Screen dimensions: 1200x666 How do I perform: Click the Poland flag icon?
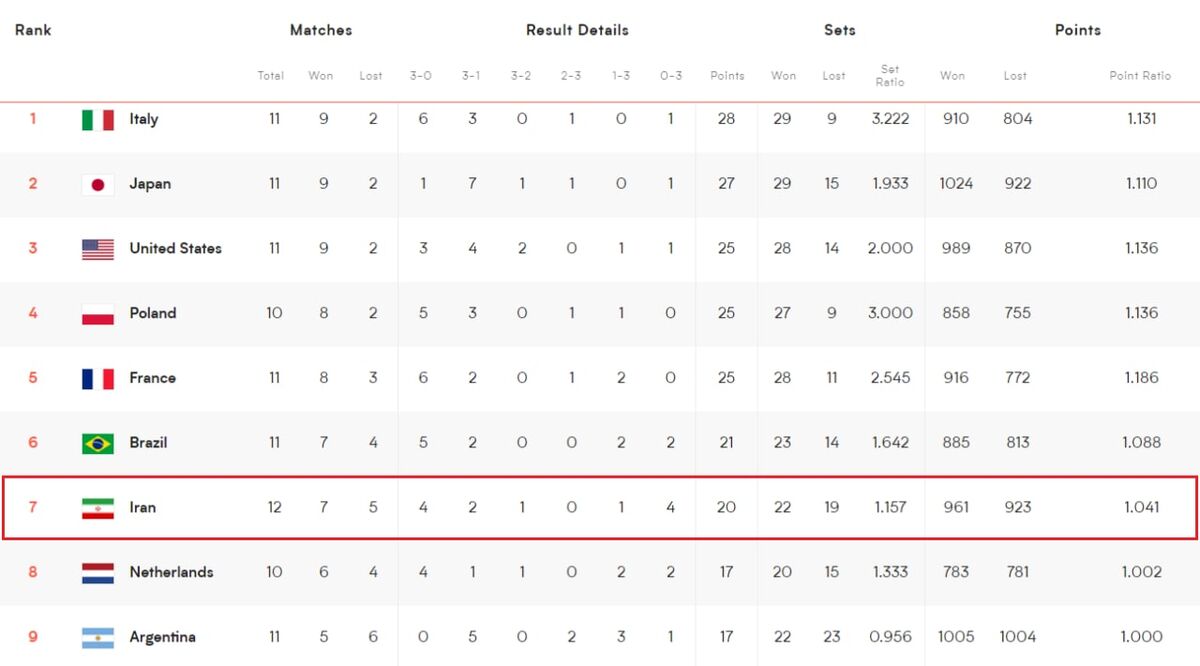pyautogui.click(x=97, y=314)
